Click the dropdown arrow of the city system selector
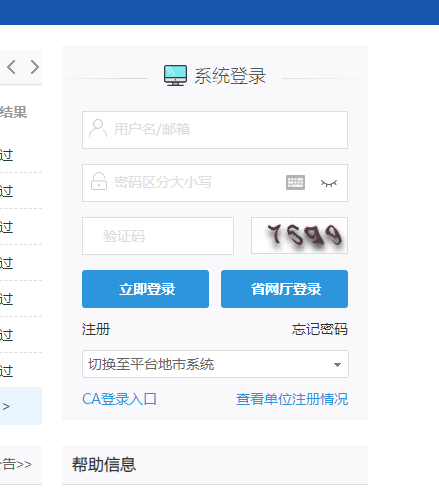Image resolution: width=439 pixels, height=496 pixels. [x=337, y=365]
